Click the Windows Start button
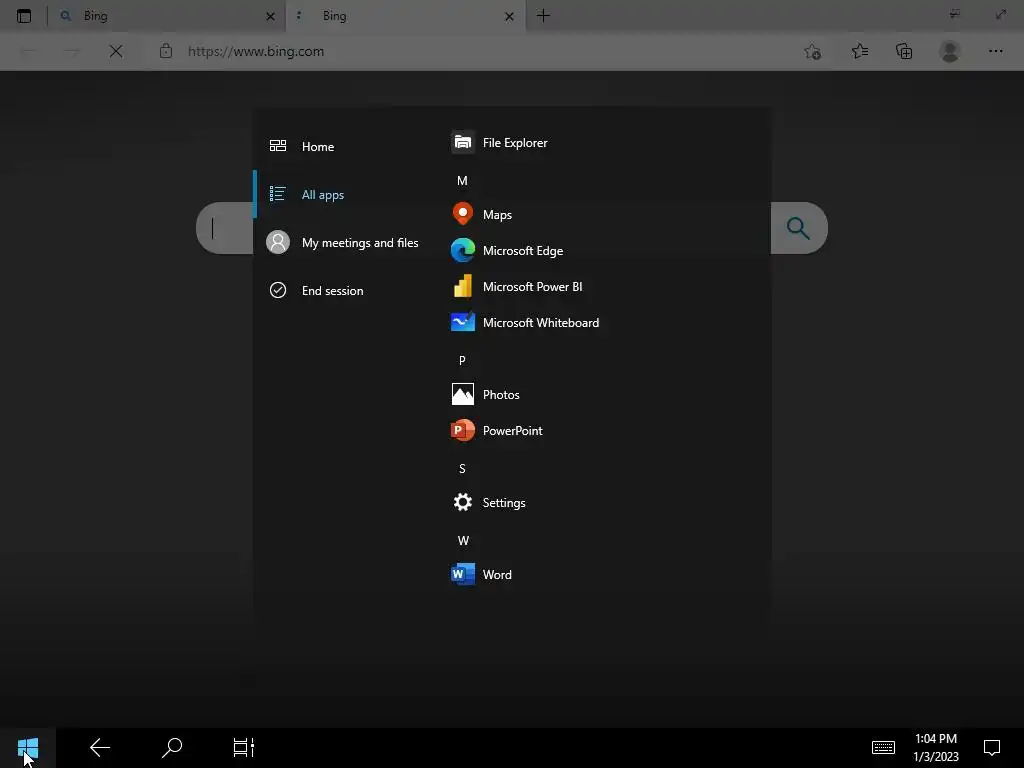This screenshot has width=1024, height=768. point(28,748)
